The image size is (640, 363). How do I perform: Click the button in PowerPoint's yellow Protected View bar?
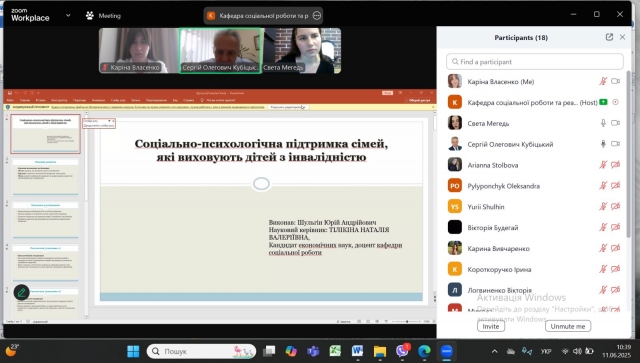pyautogui.click(x=288, y=107)
